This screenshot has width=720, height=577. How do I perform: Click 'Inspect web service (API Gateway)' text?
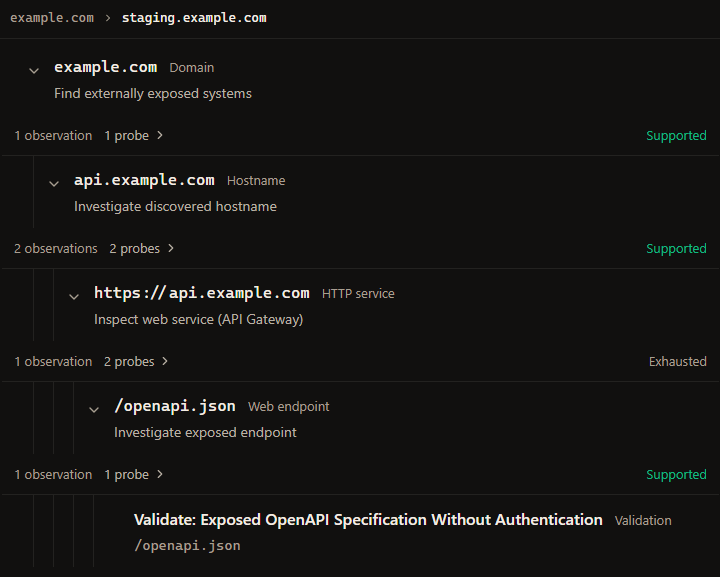pyautogui.click(x=198, y=319)
